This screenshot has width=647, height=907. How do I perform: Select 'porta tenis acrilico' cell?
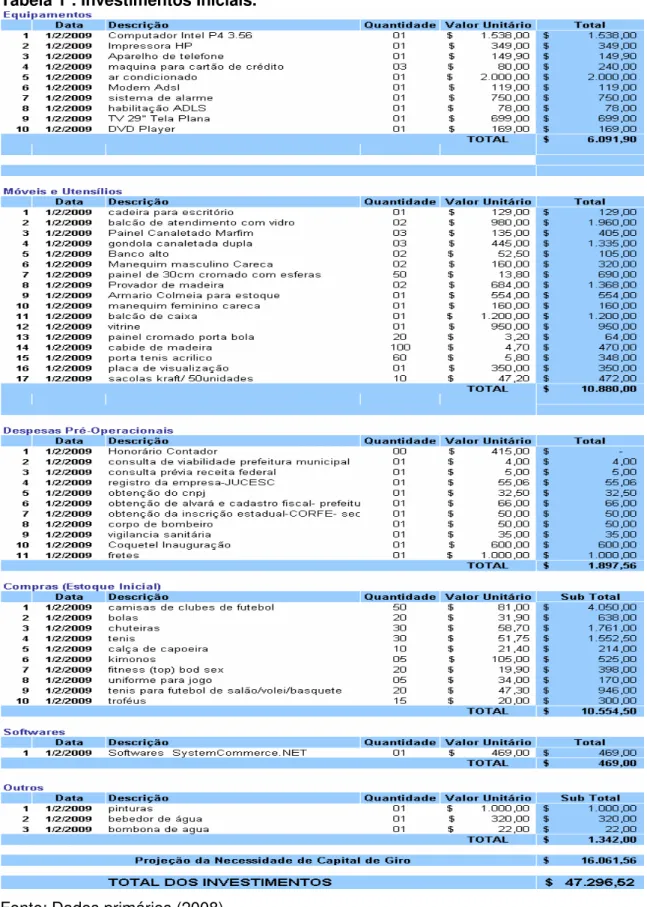click(x=160, y=358)
